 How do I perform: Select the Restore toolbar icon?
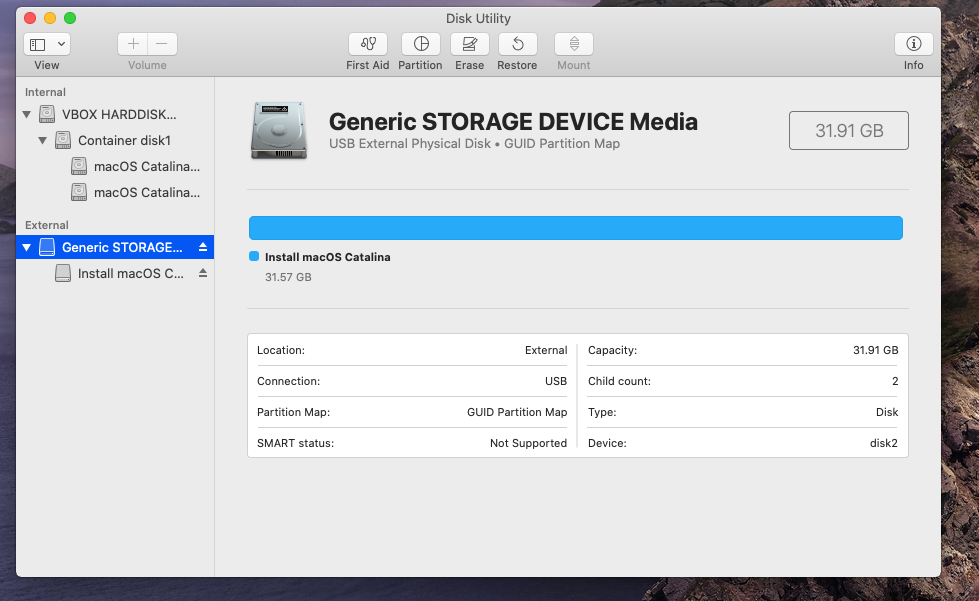(x=517, y=44)
